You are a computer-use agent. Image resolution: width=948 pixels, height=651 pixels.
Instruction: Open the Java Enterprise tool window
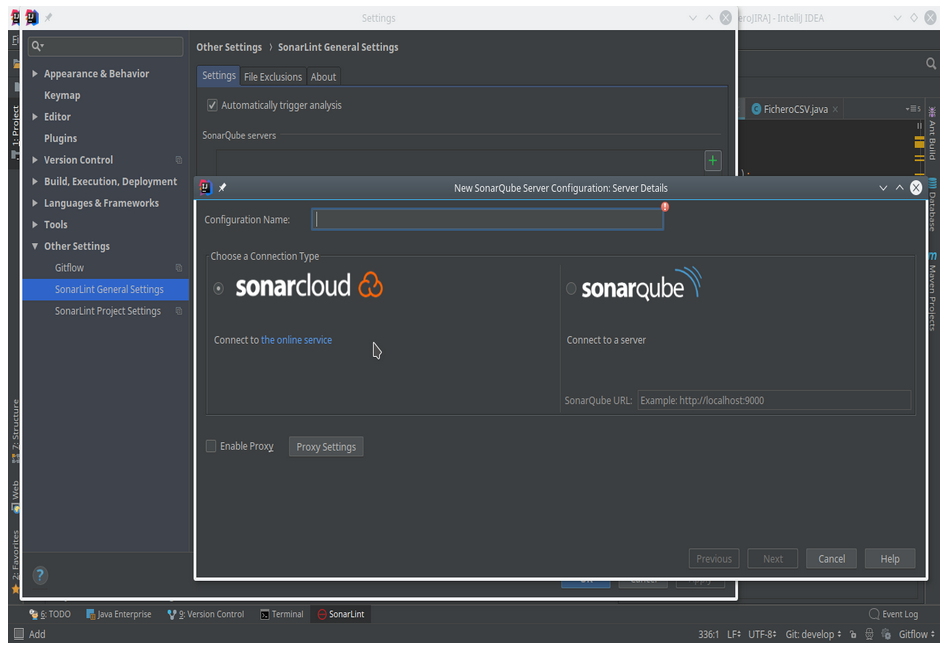pos(118,614)
